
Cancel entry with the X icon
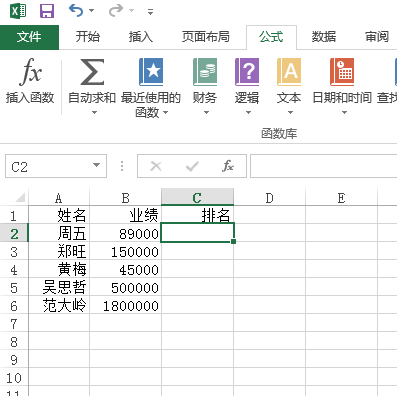tap(156, 166)
